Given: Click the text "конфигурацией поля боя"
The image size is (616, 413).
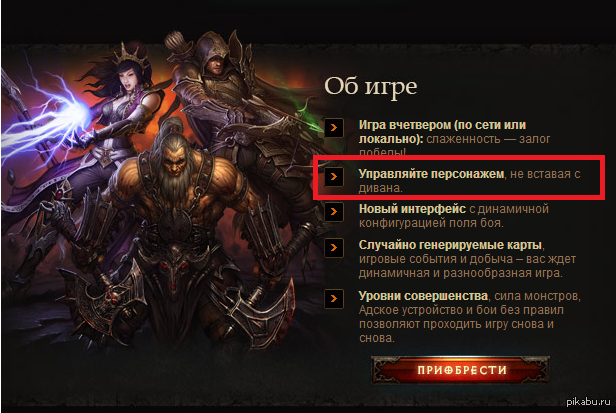Looking at the screenshot, I should click(x=430, y=223).
